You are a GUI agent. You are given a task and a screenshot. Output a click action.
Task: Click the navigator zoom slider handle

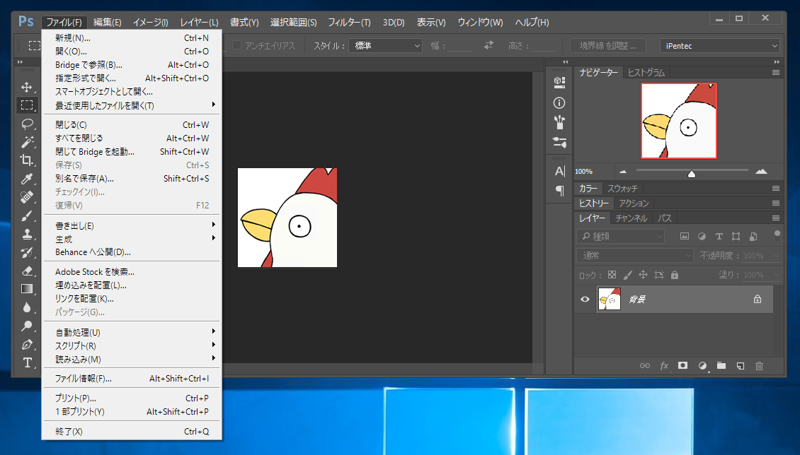691,172
